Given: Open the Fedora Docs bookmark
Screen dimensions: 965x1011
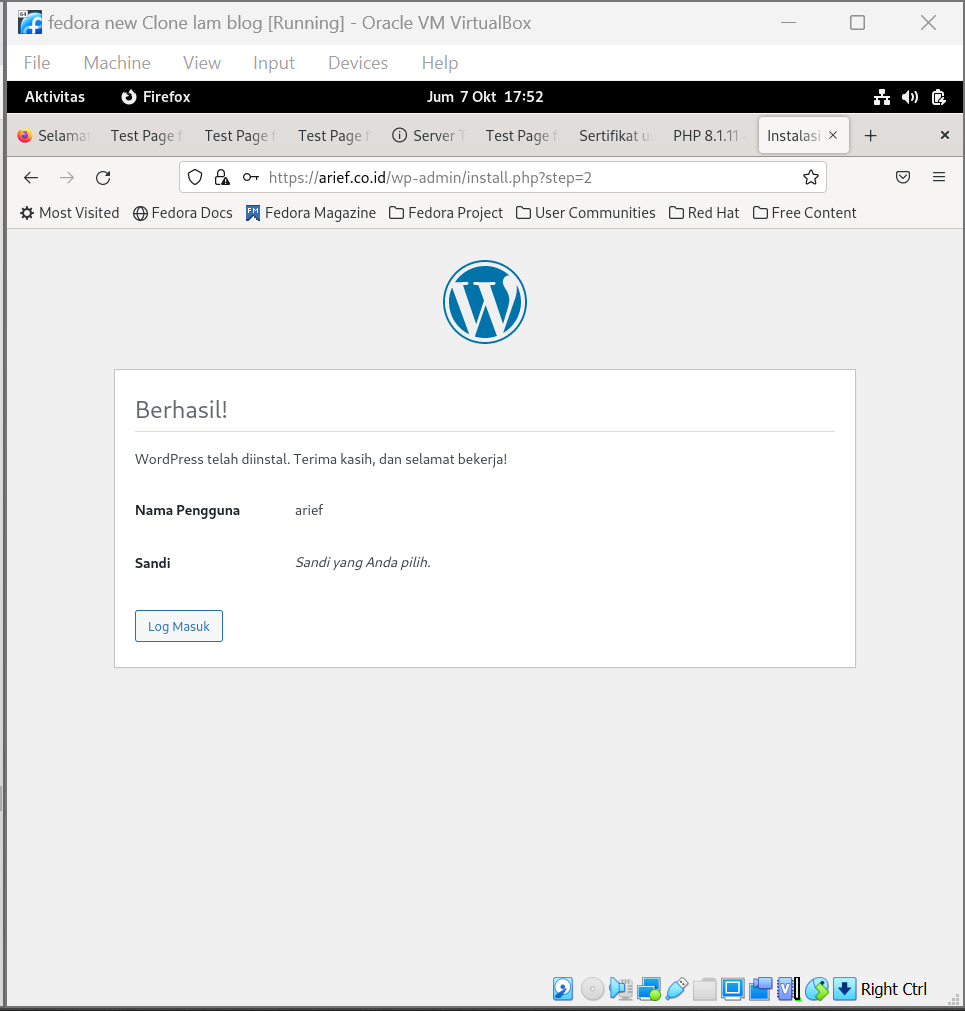Looking at the screenshot, I should (182, 213).
